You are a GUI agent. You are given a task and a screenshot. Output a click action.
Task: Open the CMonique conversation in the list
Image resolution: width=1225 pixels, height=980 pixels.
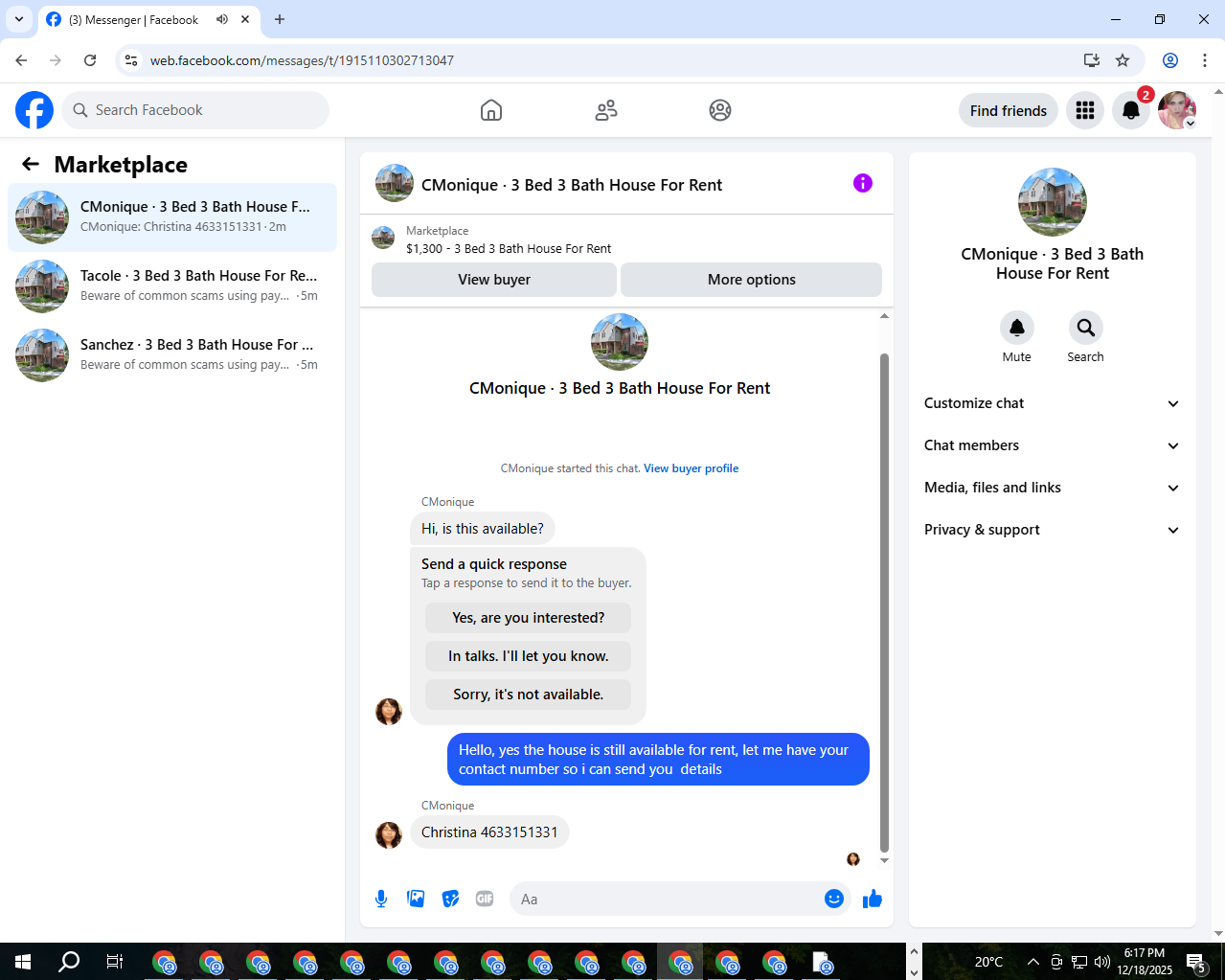(172, 217)
